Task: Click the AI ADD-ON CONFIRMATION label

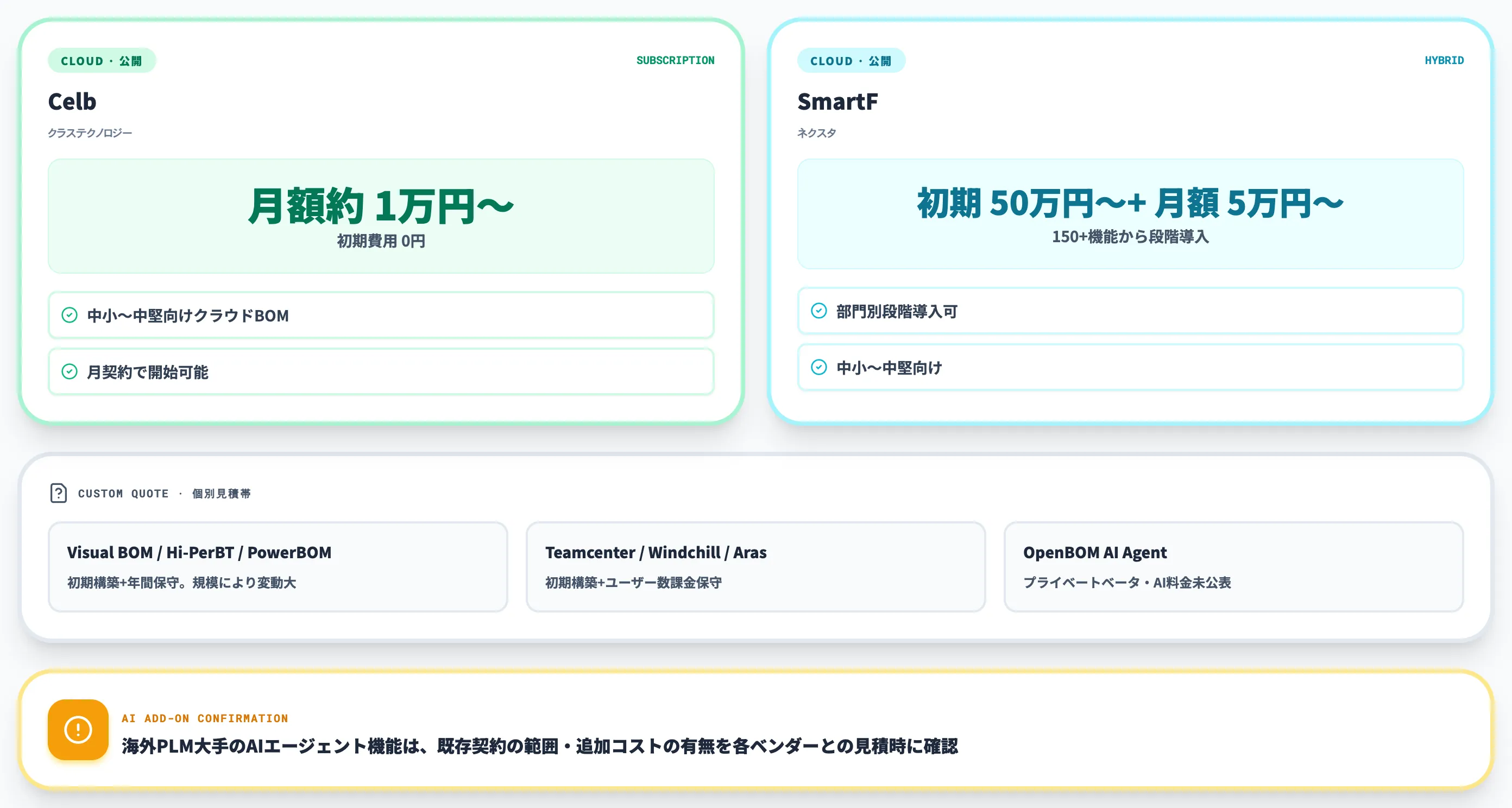Action: click(x=205, y=718)
